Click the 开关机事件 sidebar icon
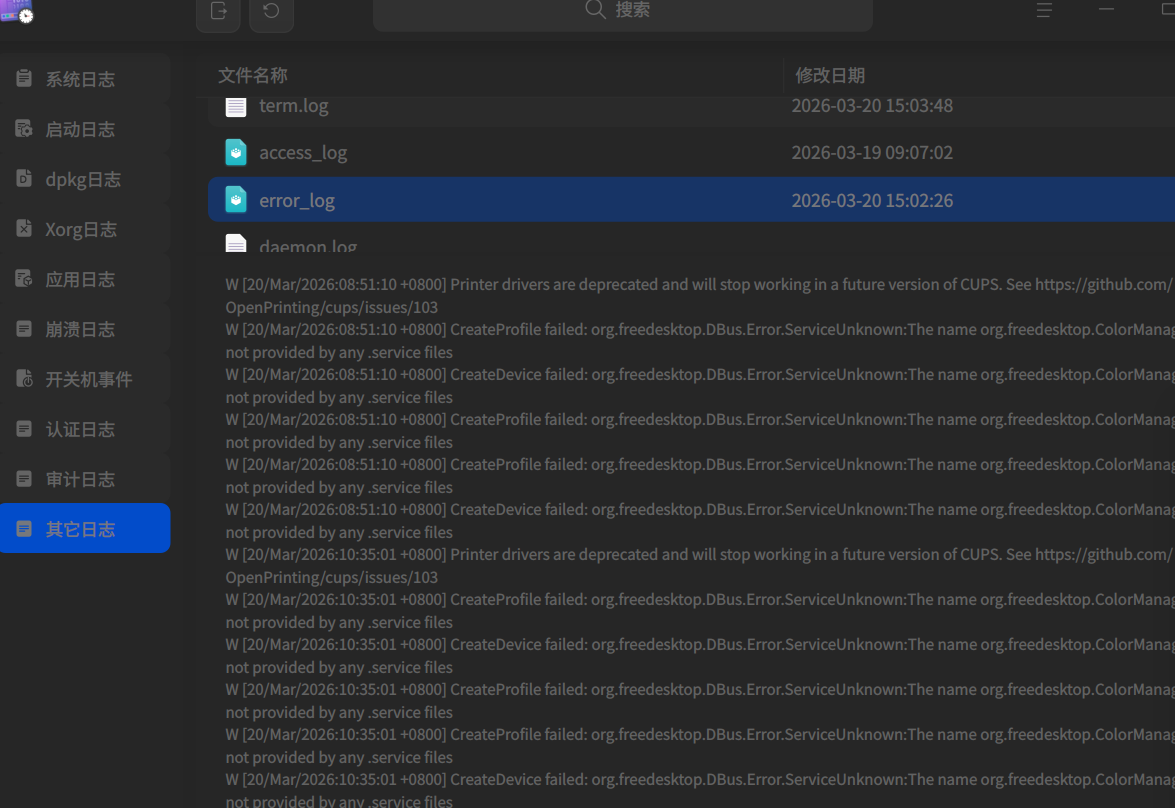1175x808 pixels. click(x=24, y=378)
